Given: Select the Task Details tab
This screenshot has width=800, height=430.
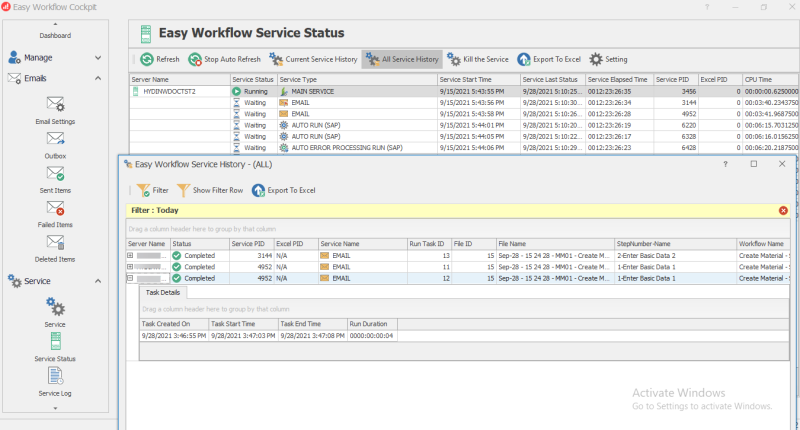Looking at the screenshot, I should (163, 292).
